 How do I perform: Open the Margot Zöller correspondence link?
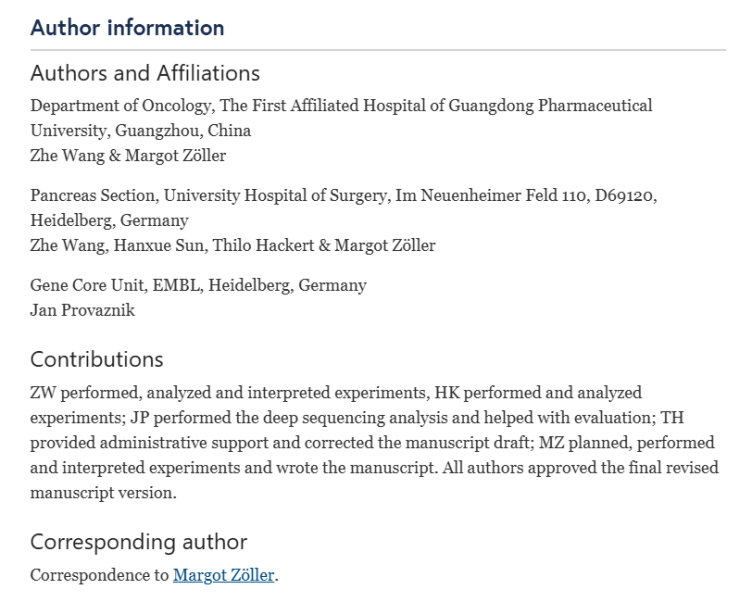(x=223, y=575)
